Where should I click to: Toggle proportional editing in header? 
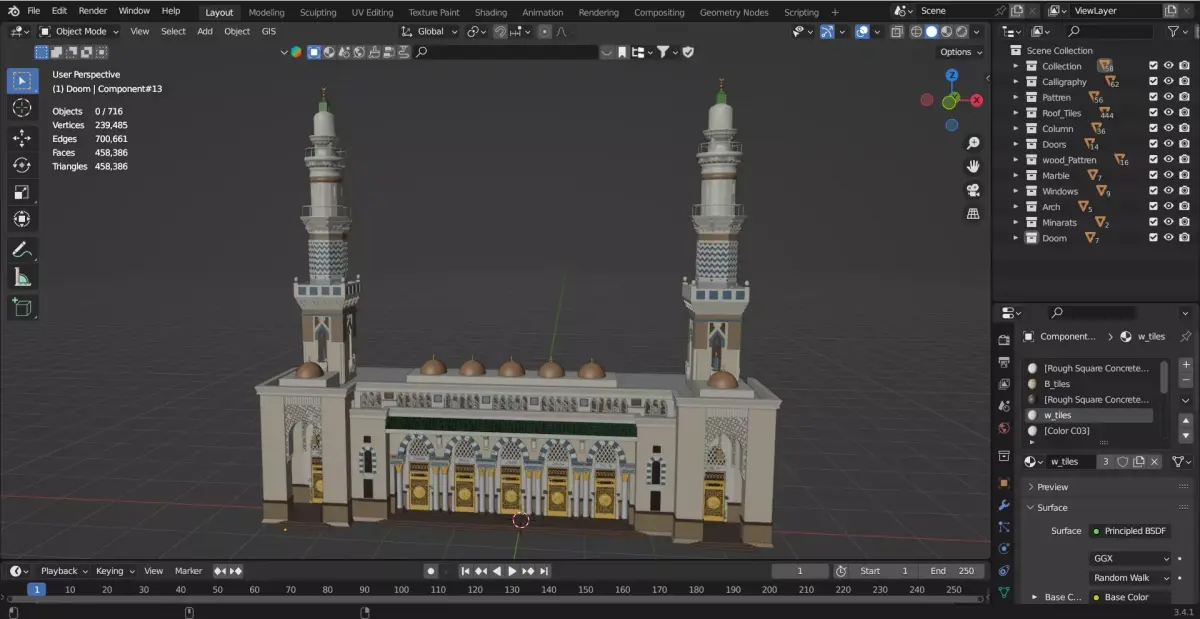544,31
